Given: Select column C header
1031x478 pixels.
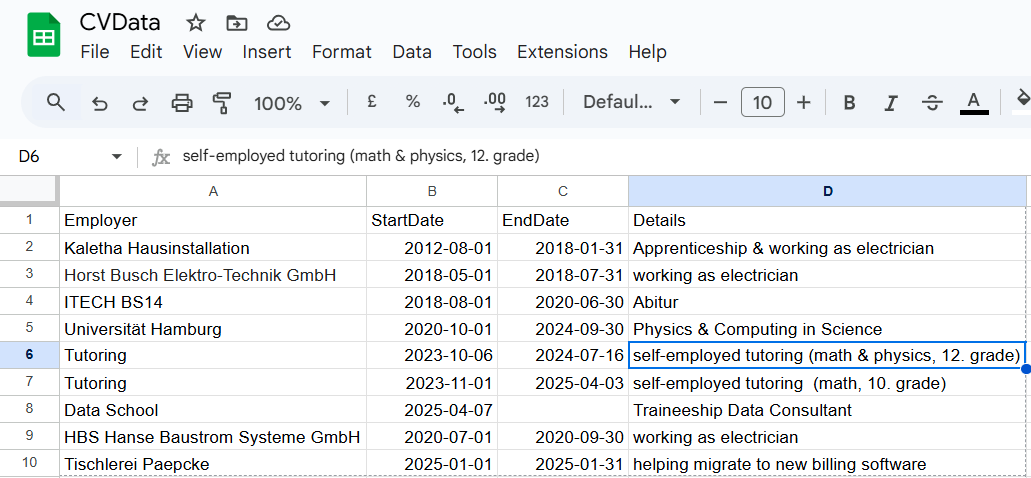Looking at the screenshot, I should coord(563,191).
